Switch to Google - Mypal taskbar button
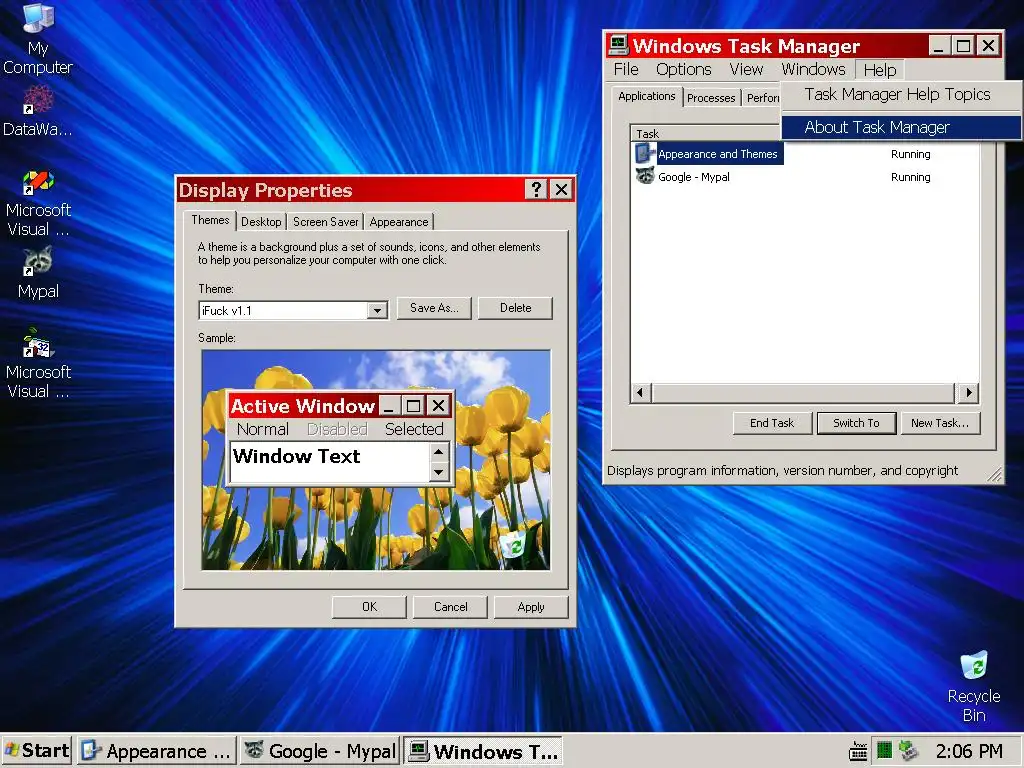Viewport: 1024px width, 768px height. 319,751
